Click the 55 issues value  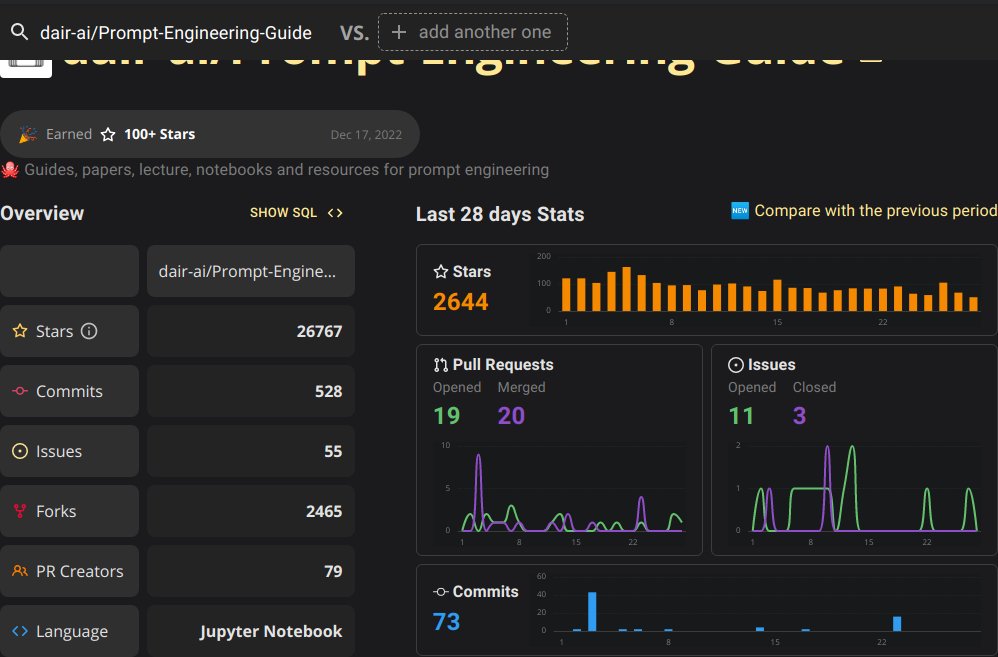click(333, 451)
